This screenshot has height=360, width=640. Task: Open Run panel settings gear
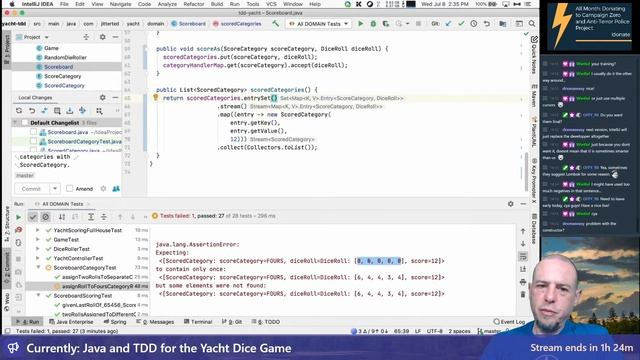click(511, 204)
